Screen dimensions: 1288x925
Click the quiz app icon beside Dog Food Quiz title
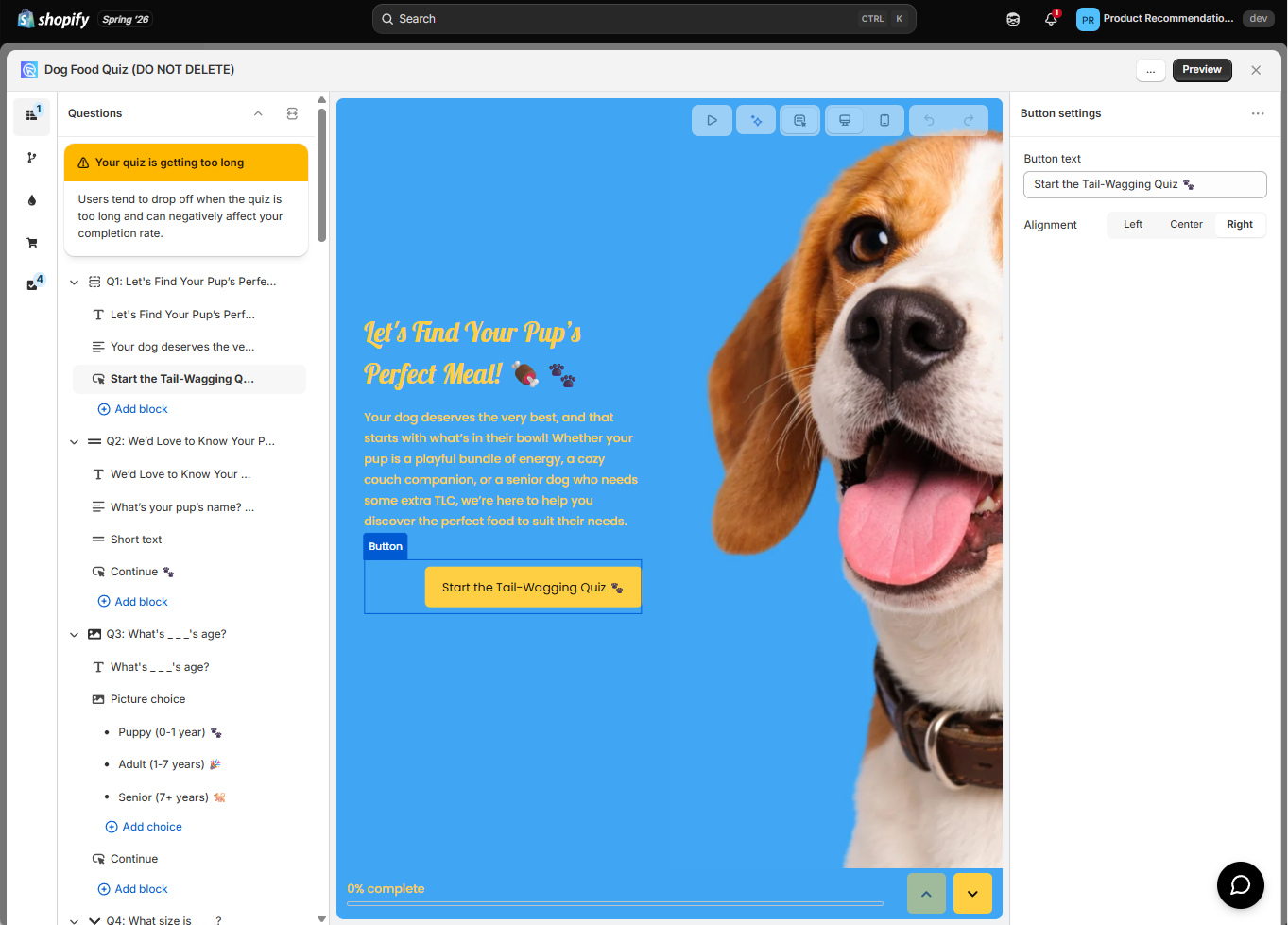pyautogui.click(x=29, y=70)
